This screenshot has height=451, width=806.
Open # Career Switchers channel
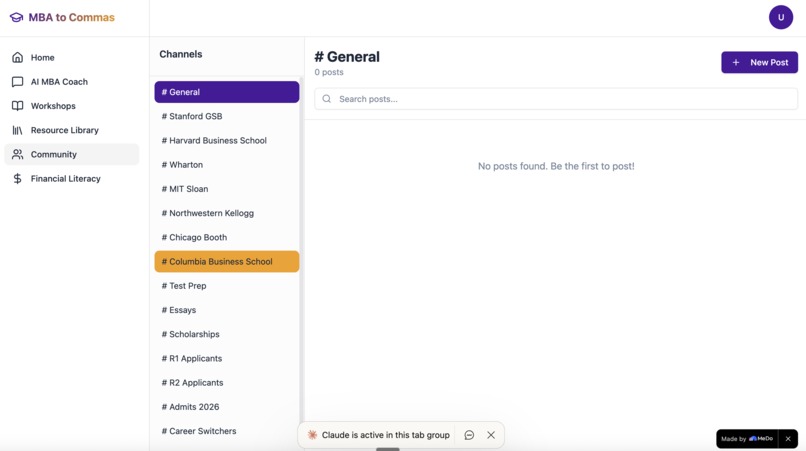coord(227,430)
